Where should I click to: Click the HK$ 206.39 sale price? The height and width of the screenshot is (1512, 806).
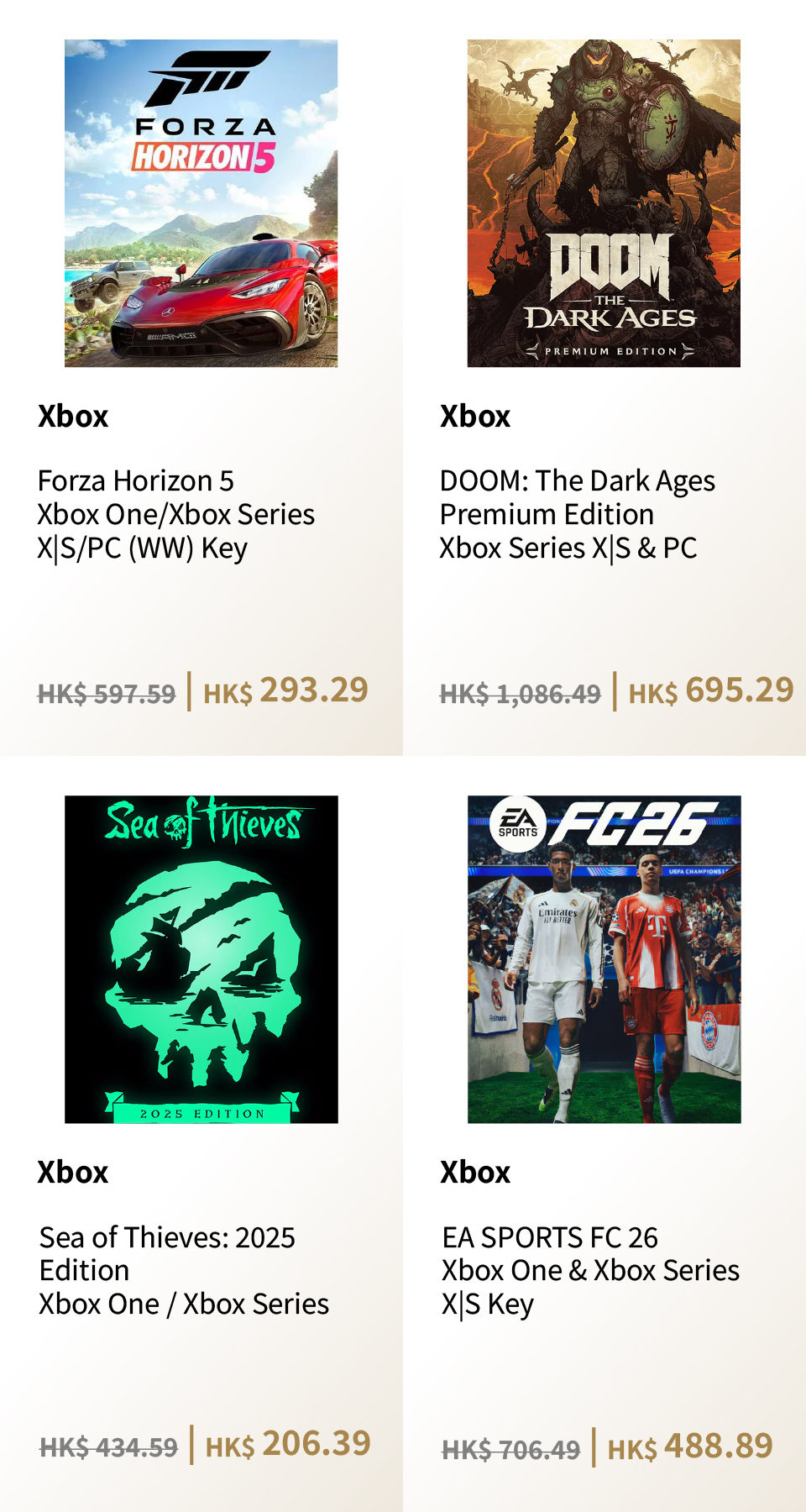[288, 1445]
